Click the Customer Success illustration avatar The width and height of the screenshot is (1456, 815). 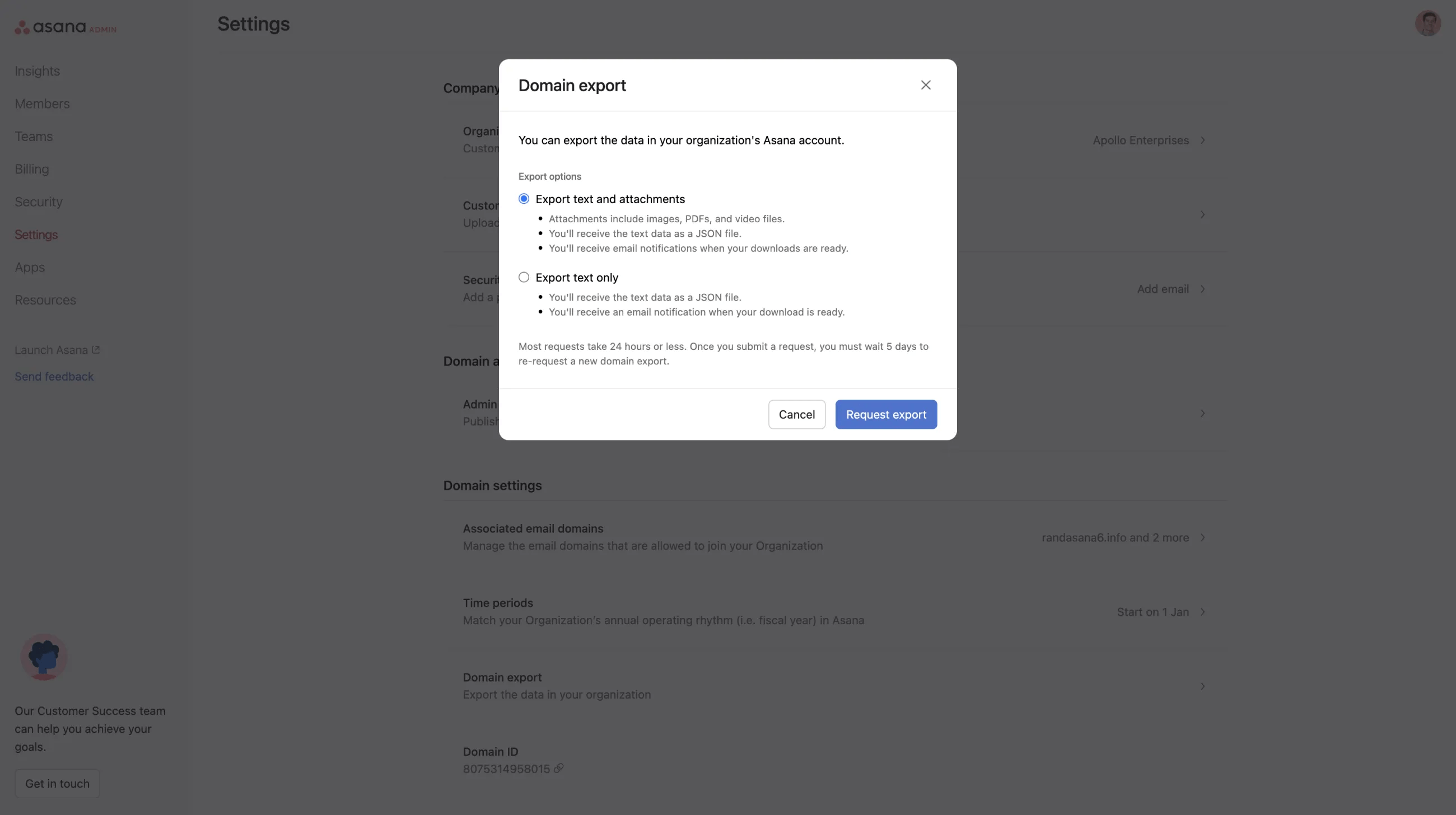[x=44, y=657]
